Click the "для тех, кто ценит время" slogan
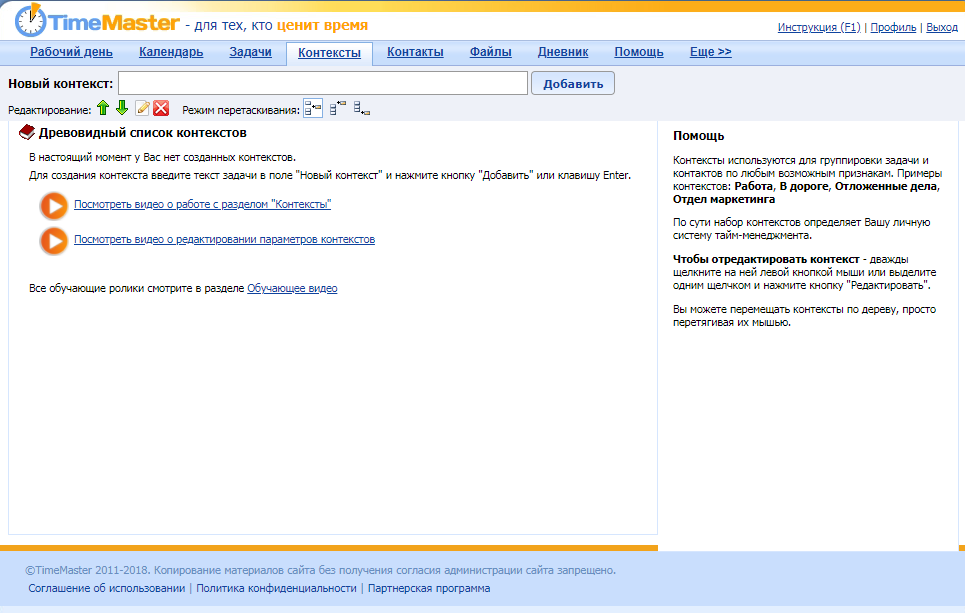This screenshot has height=613, width=965. click(x=281, y=25)
